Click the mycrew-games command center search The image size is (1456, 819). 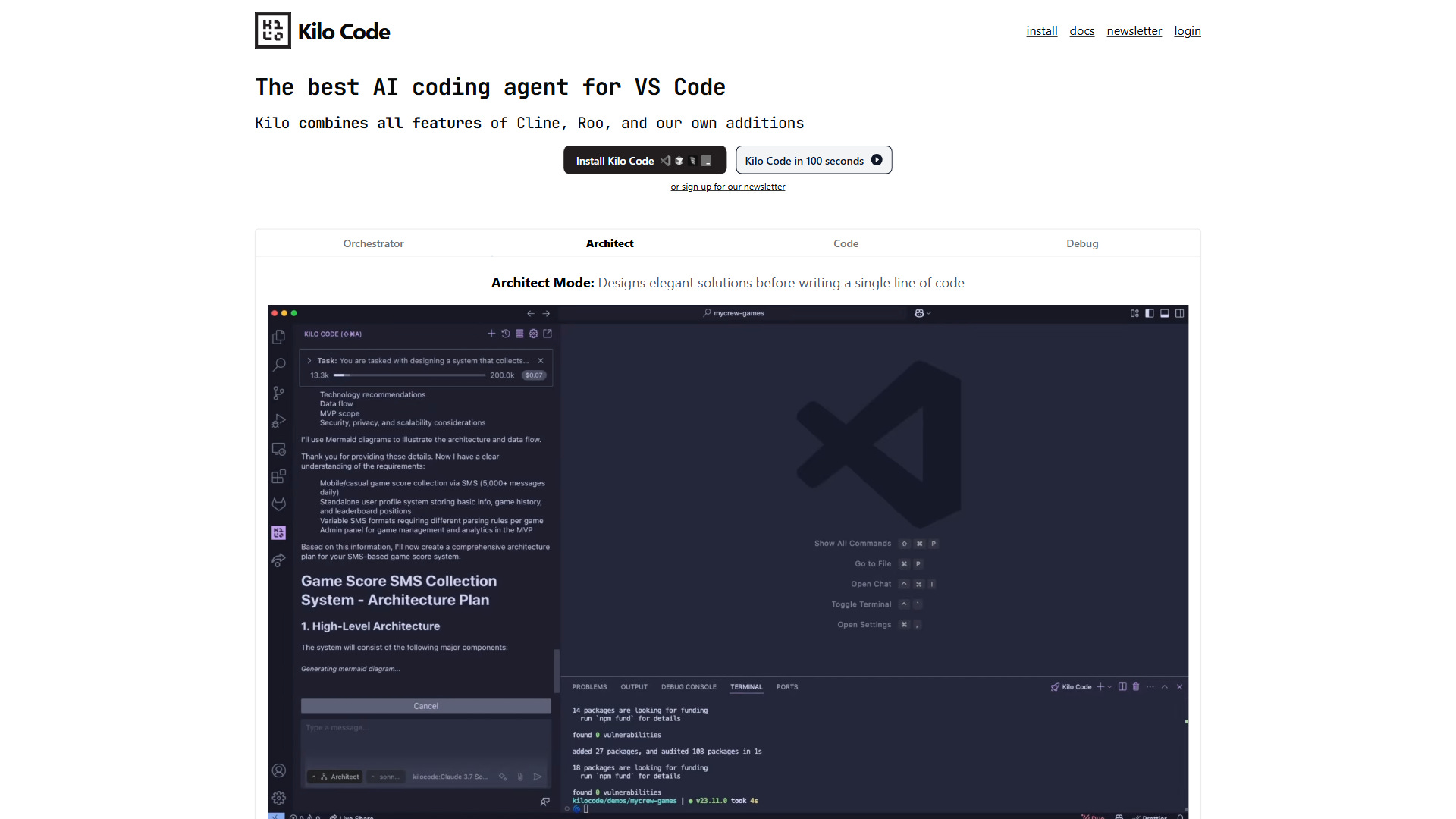(x=733, y=313)
